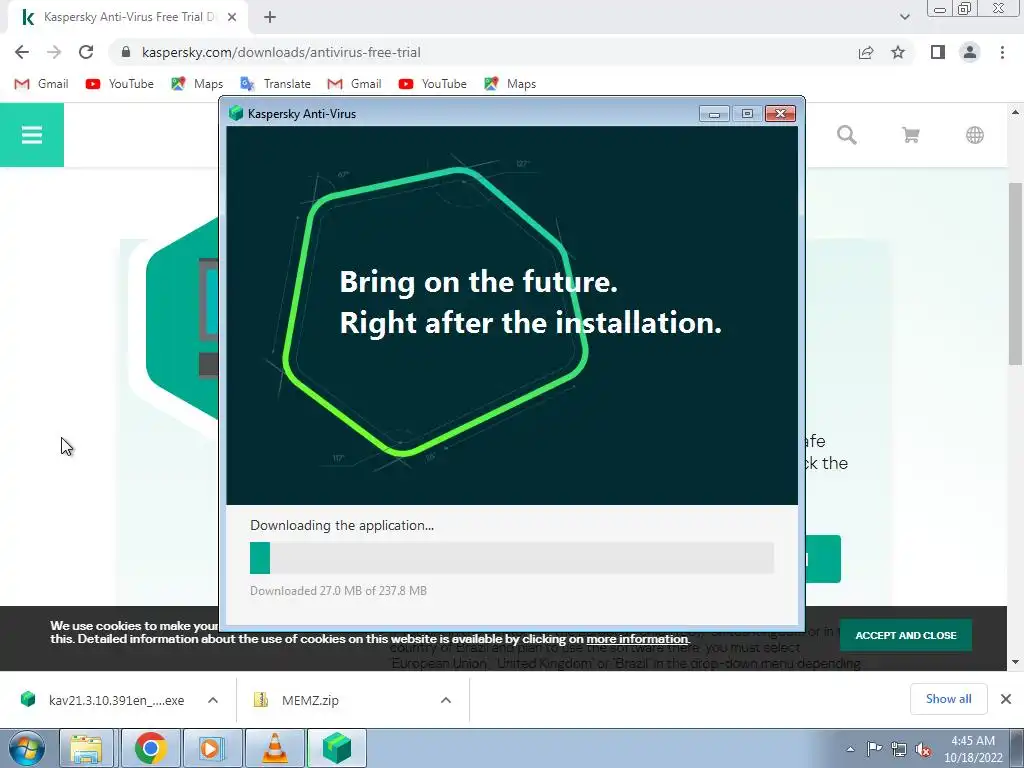
Task: Open the Chrome three-dot menu
Action: click(x=1002, y=52)
